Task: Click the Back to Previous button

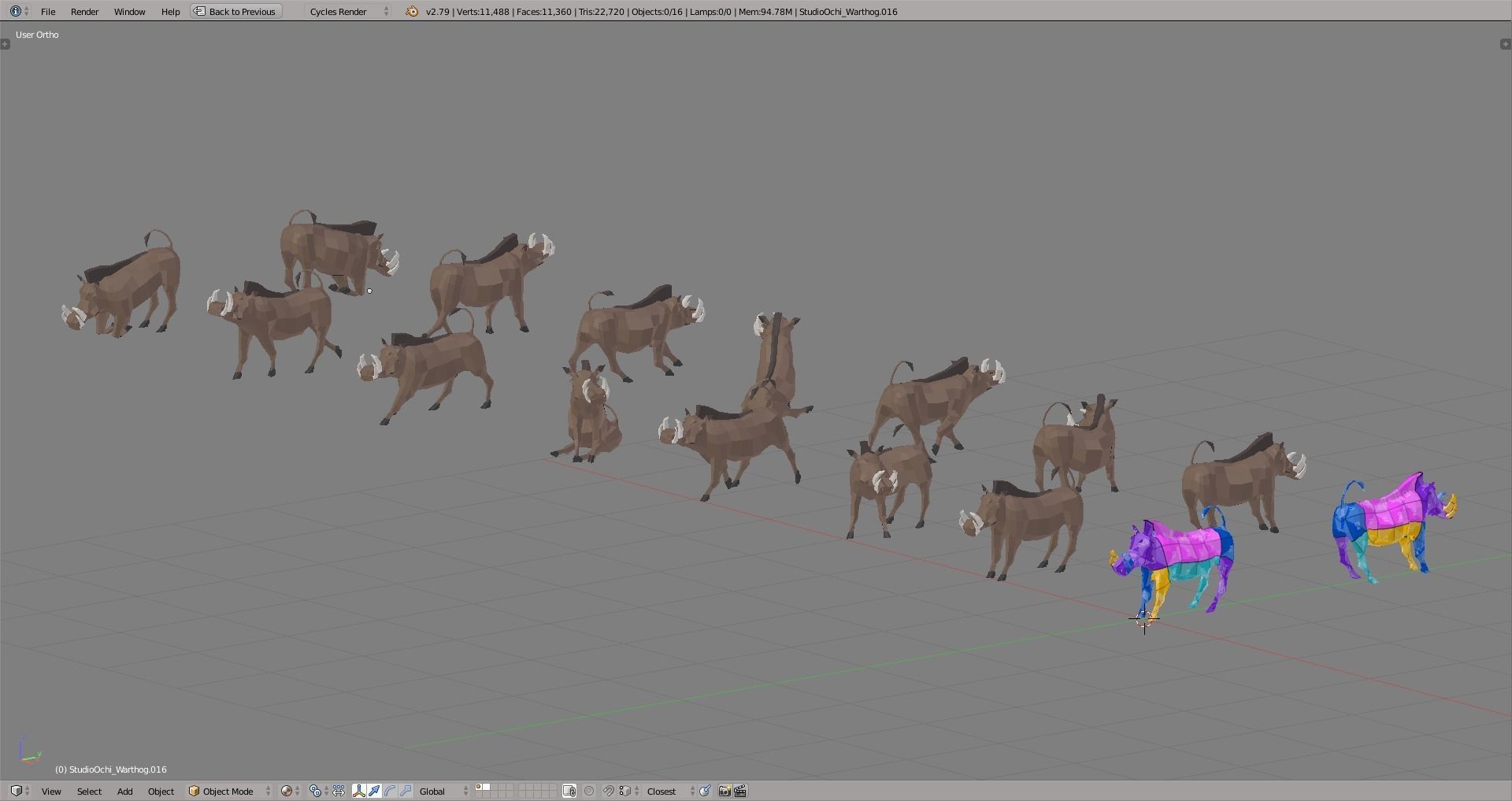Action: (x=235, y=12)
